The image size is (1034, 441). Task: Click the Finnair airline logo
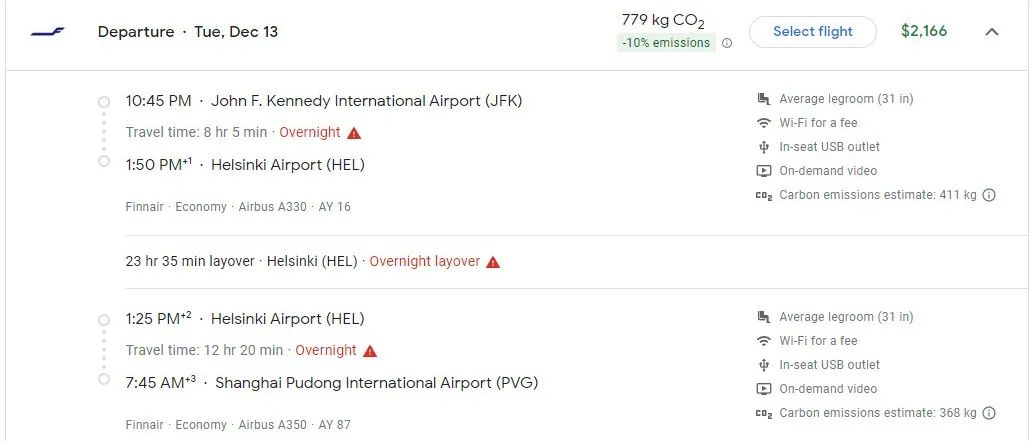pyautogui.click(x=47, y=32)
